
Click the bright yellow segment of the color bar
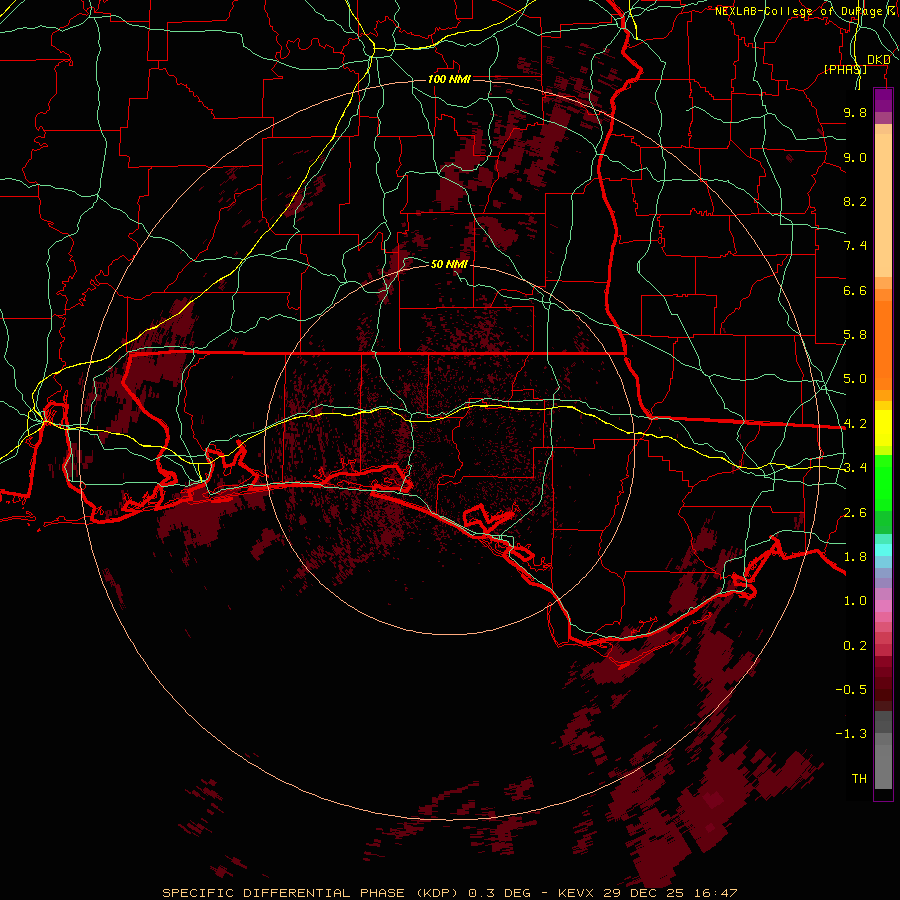point(883,428)
